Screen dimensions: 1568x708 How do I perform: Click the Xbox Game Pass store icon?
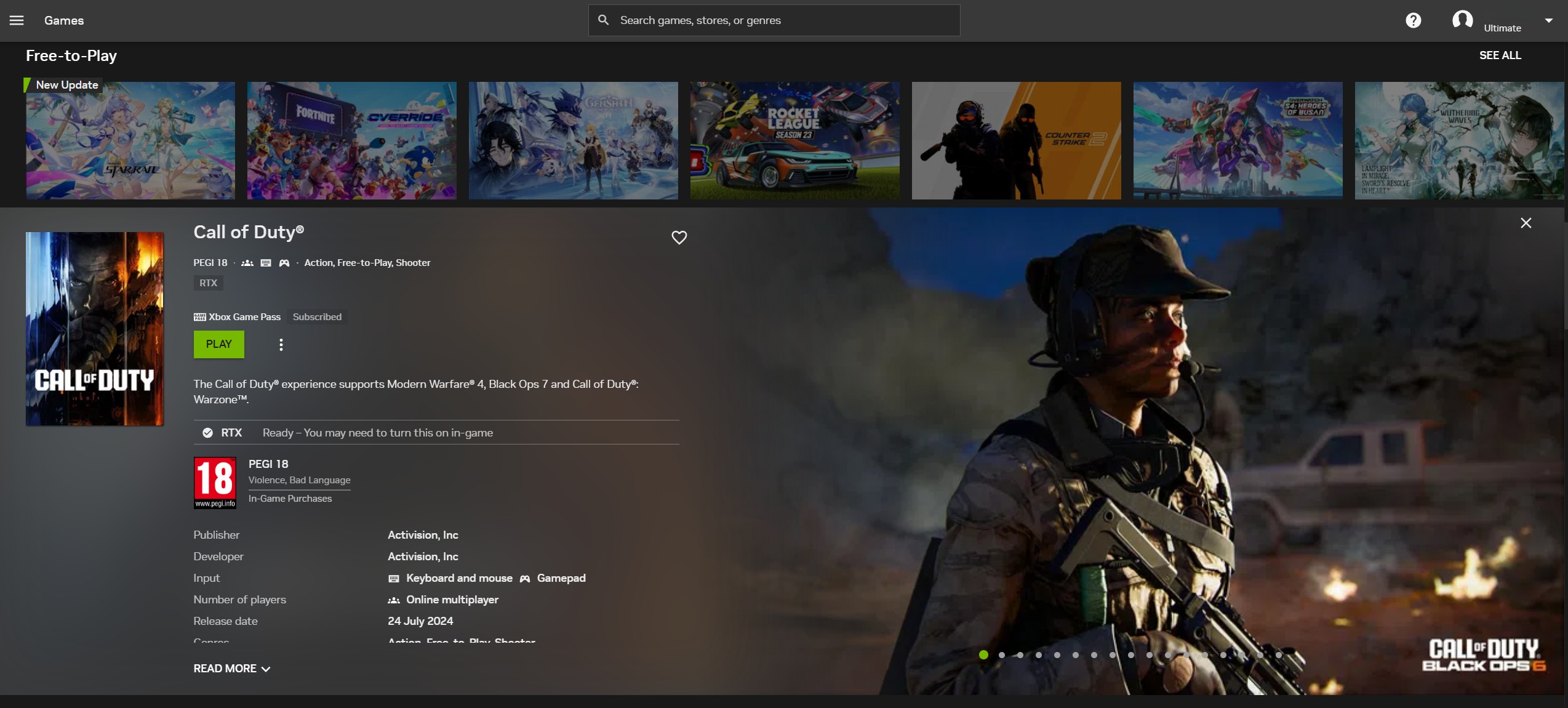pos(199,317)
